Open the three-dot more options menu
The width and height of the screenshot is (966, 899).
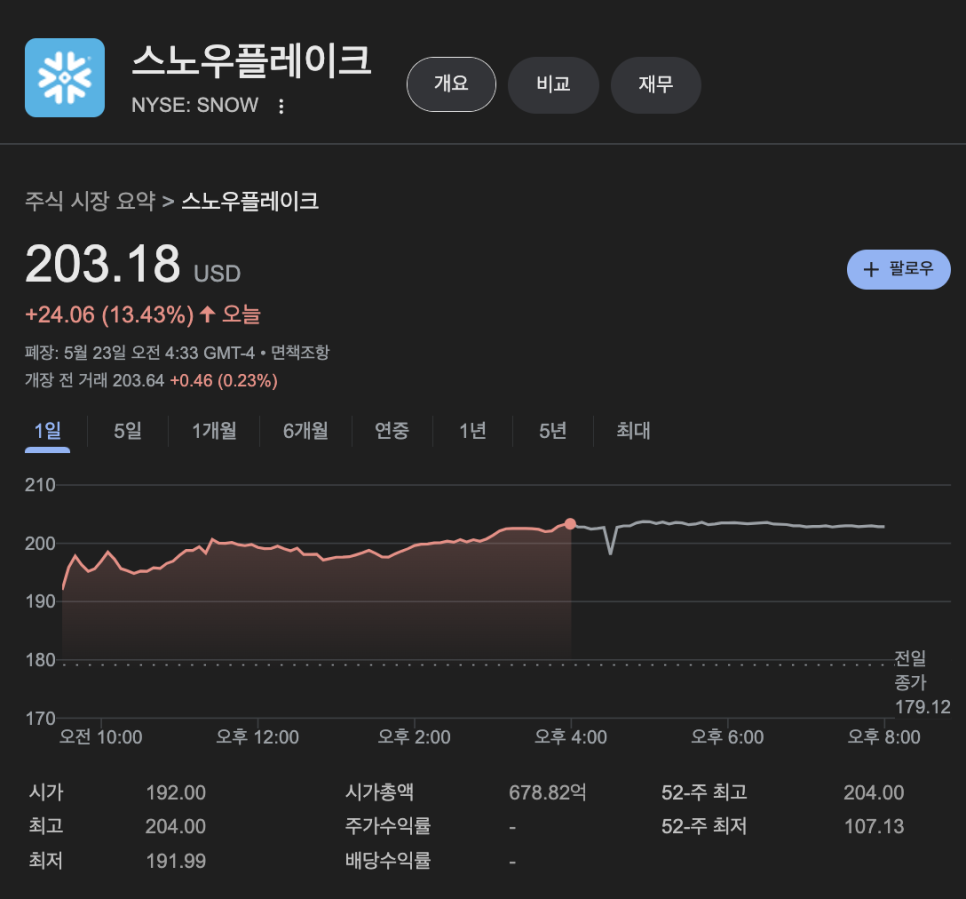281,106
